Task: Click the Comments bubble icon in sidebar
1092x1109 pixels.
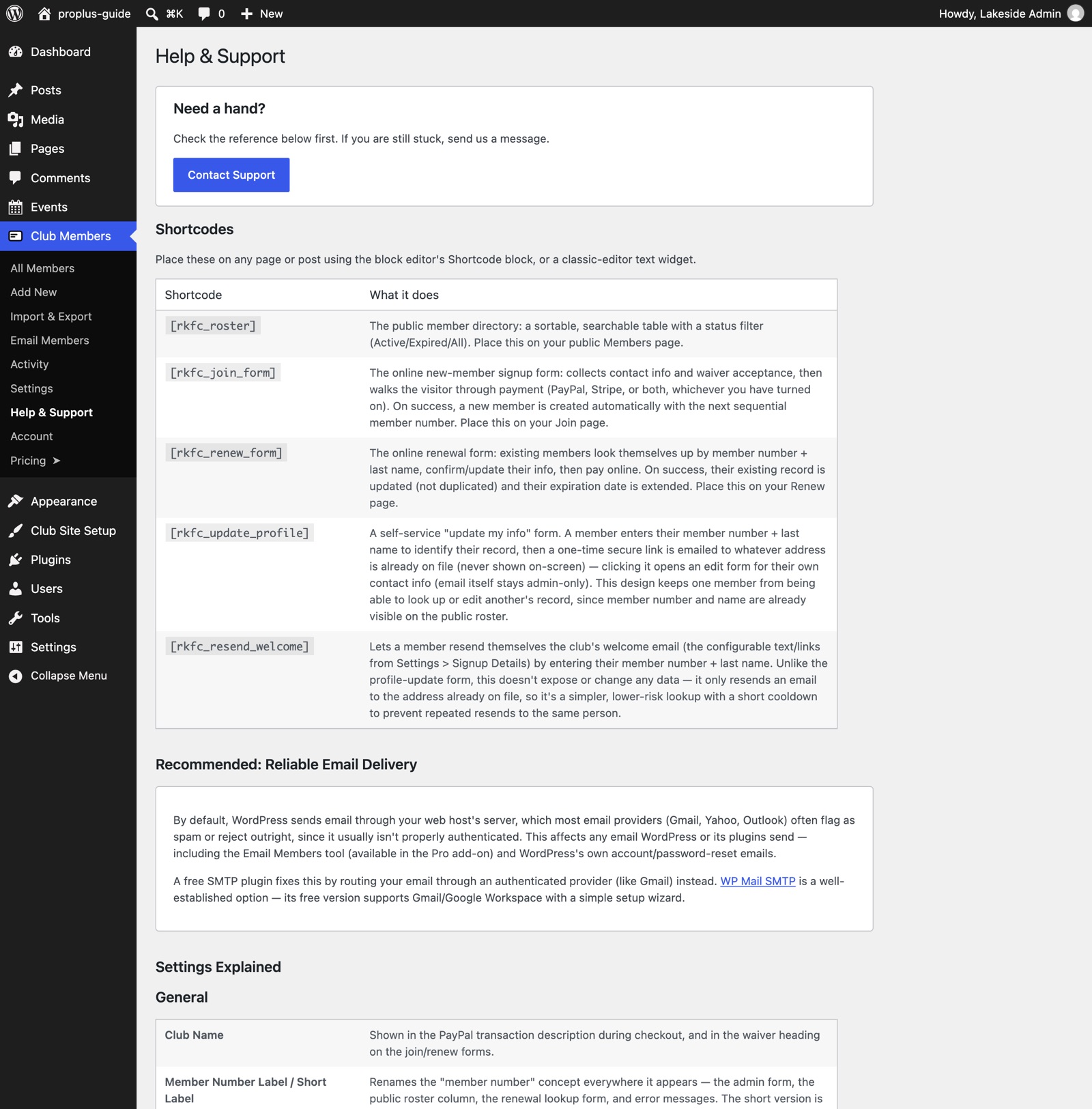Action: tap(16, 178)
